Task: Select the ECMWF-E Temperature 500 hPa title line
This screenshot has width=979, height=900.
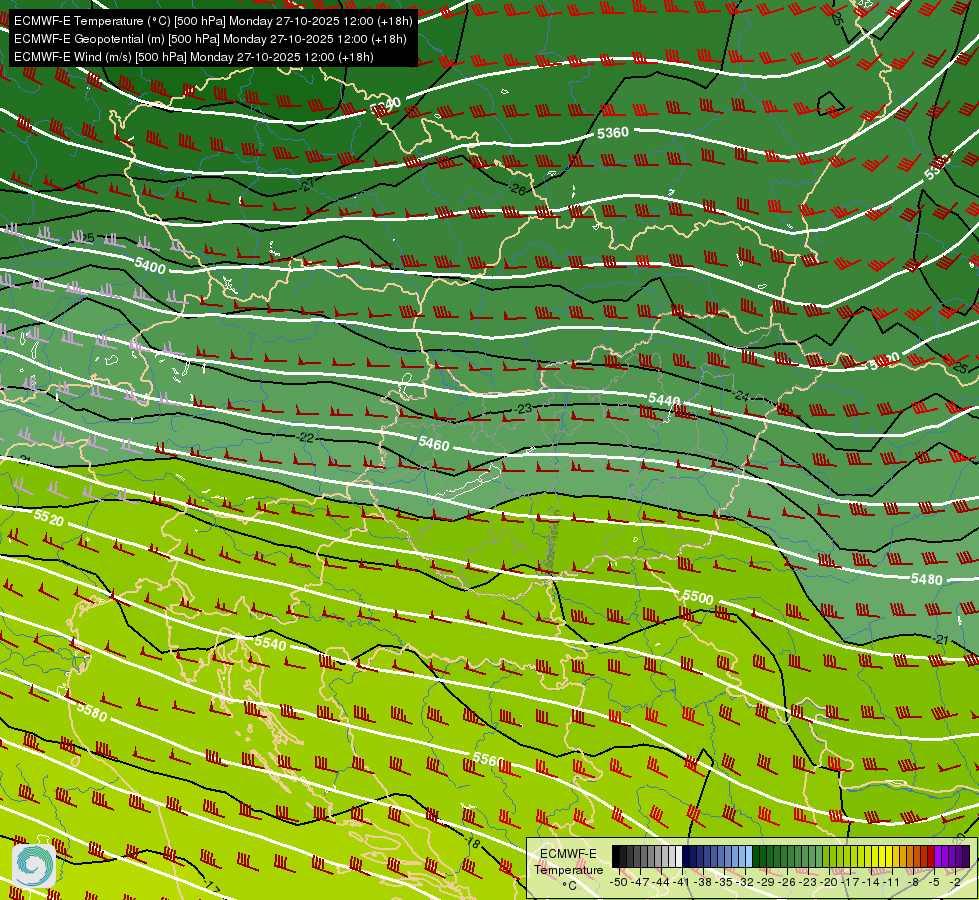Action: point(213,21)
